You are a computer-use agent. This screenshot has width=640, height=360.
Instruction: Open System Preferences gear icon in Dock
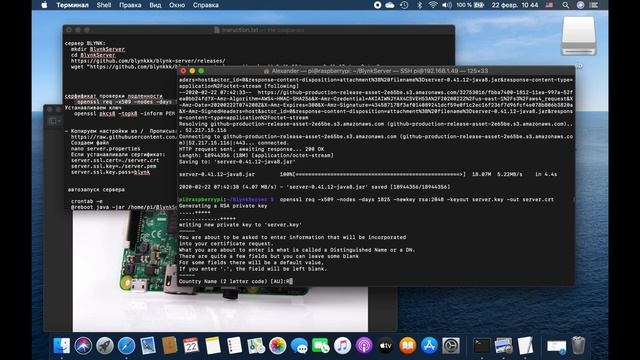pyautogui.click(x=451, y=346)
